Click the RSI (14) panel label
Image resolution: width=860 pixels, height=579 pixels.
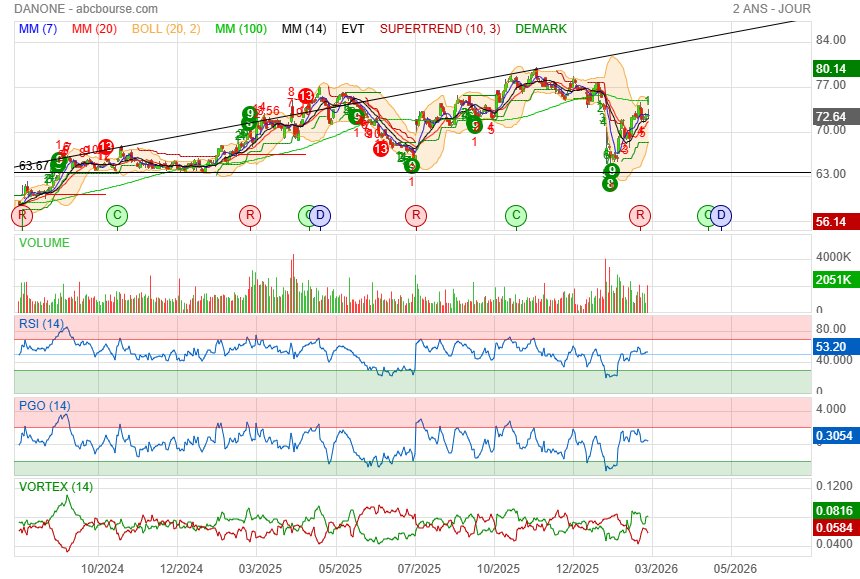click(x=41, y=323)
